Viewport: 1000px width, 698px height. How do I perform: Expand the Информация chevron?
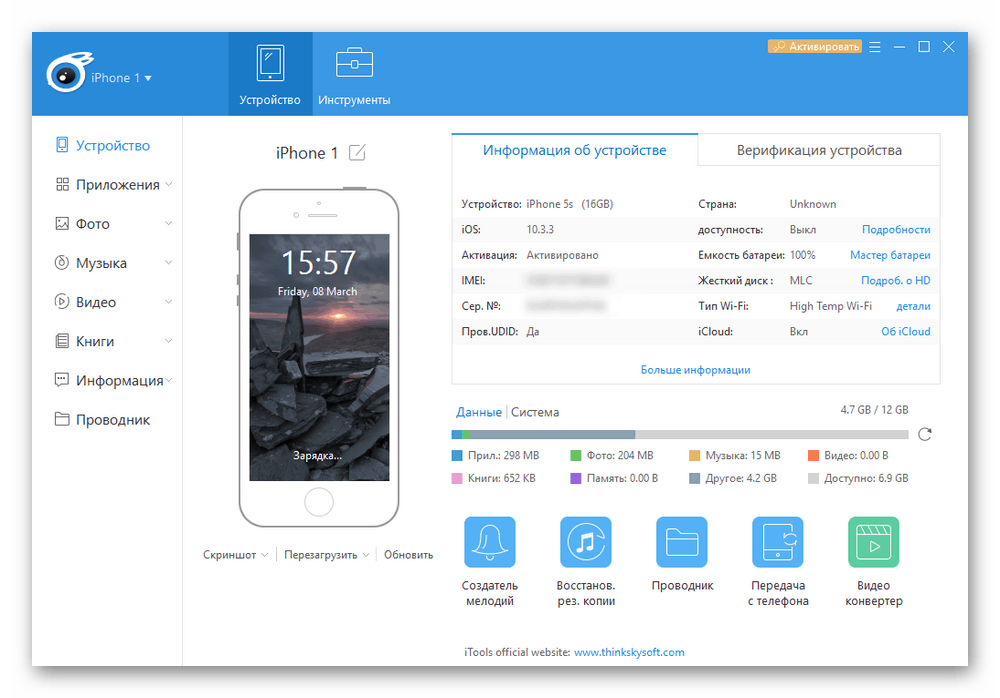[169, 380]
